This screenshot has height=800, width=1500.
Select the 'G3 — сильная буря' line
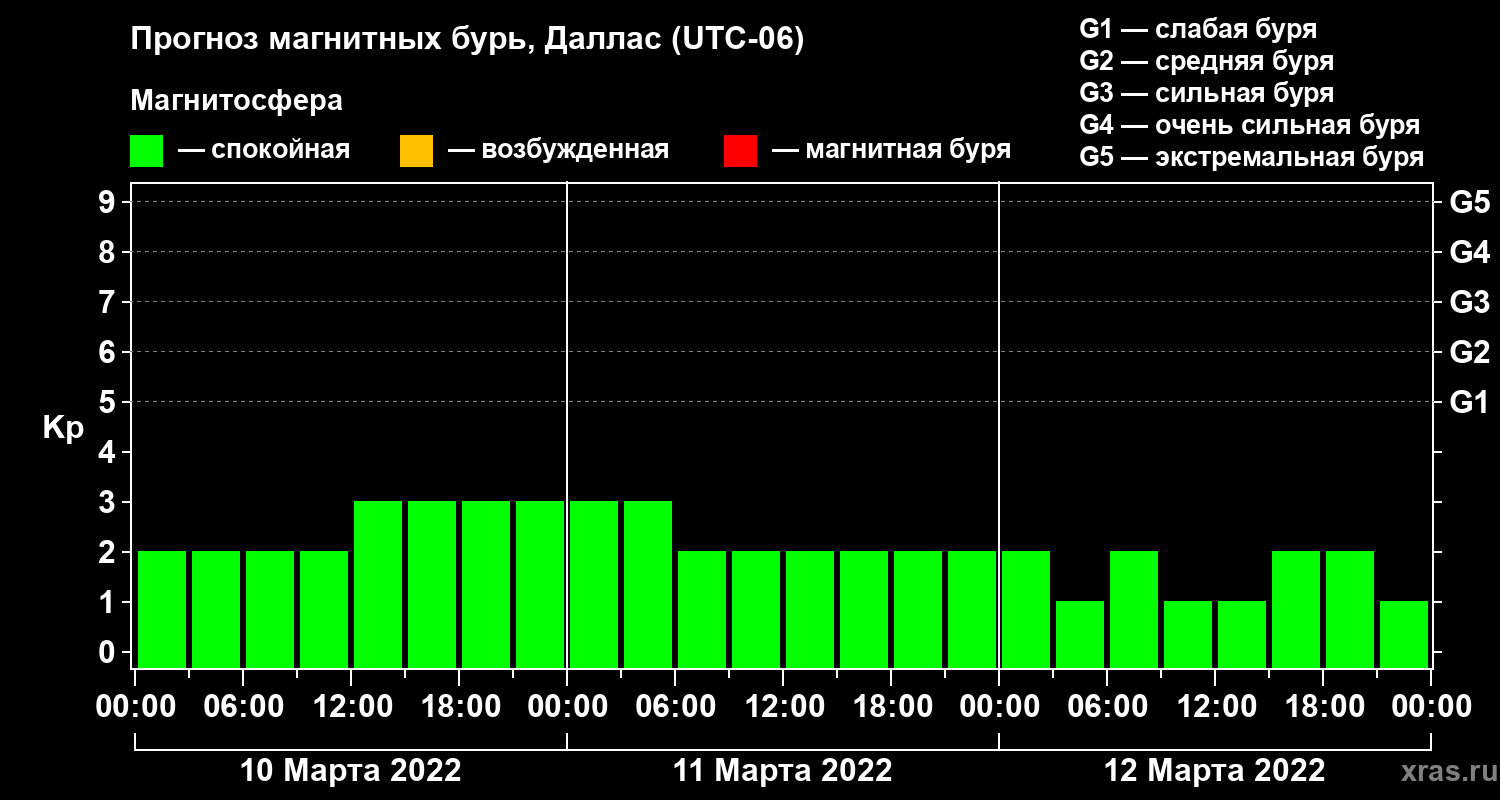click(x=1206, y=93)
